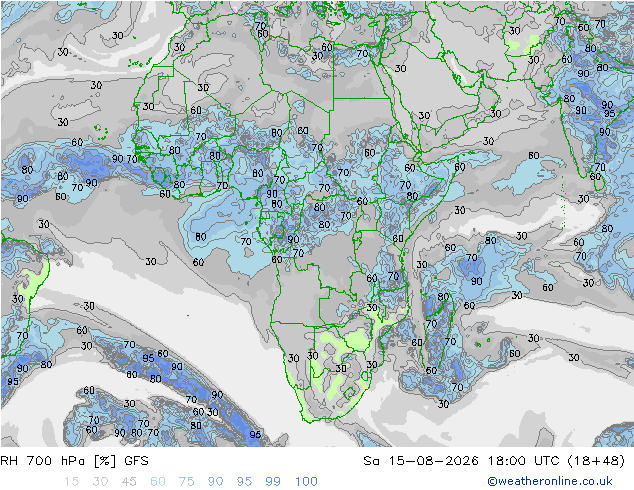634x490 pixels.
Task: Click the forecast date 'Sa 15-08-2026 18:00 UTC (18+48)'
Action: (x=494, y=460)
